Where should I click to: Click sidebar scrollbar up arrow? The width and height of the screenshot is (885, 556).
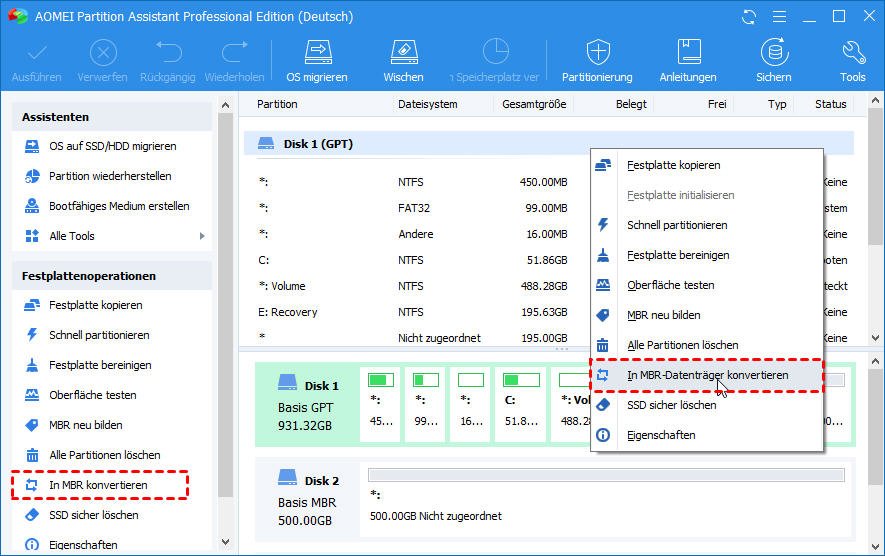226,105
